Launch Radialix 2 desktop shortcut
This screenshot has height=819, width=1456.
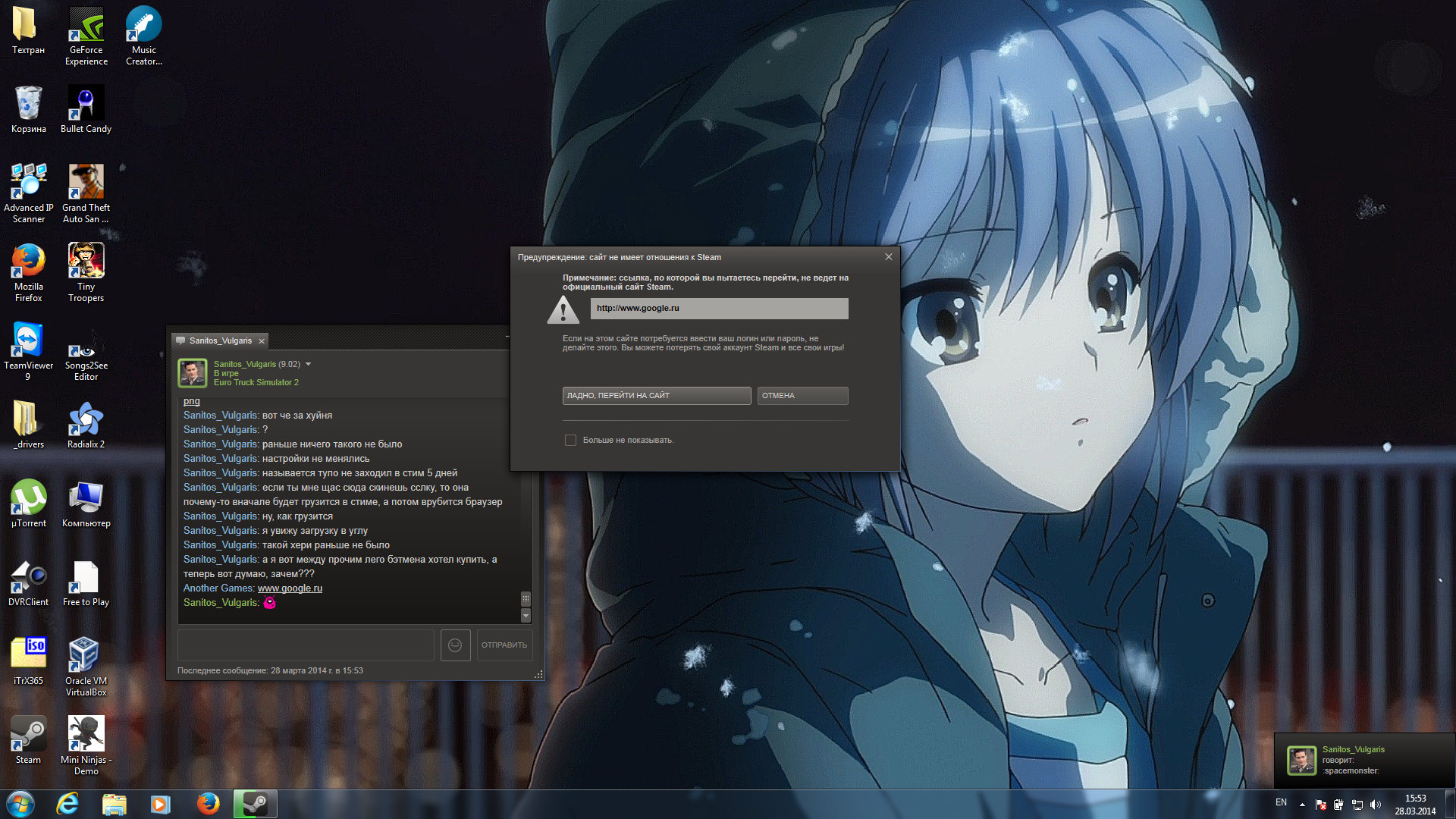tap(86, 425)
